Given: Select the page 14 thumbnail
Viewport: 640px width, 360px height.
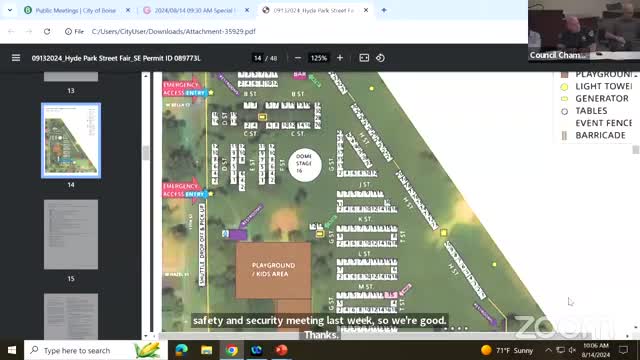Looking at the screenshot, I should click(x=71, y=140).
